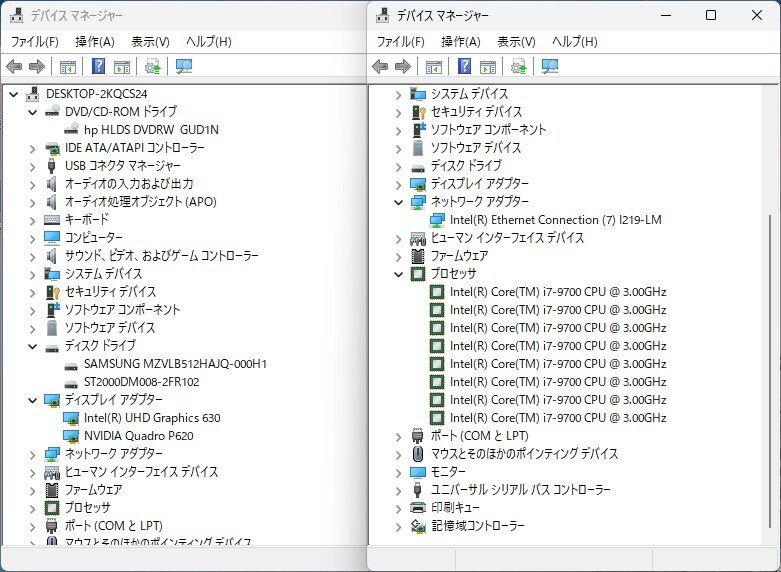Select オーディオ処理オブジェクト (APO) label
This screenshot has width=781, height=572.
(x=140, y=202)
